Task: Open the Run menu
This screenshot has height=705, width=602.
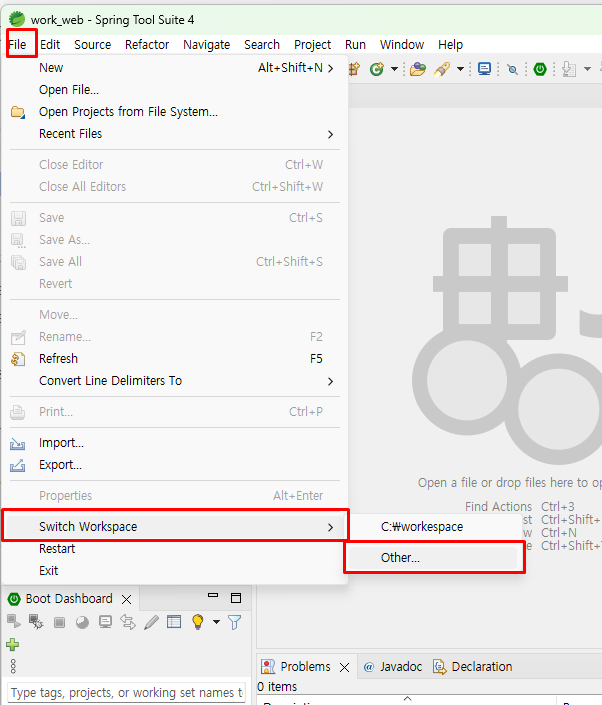Action: (355, 45)
